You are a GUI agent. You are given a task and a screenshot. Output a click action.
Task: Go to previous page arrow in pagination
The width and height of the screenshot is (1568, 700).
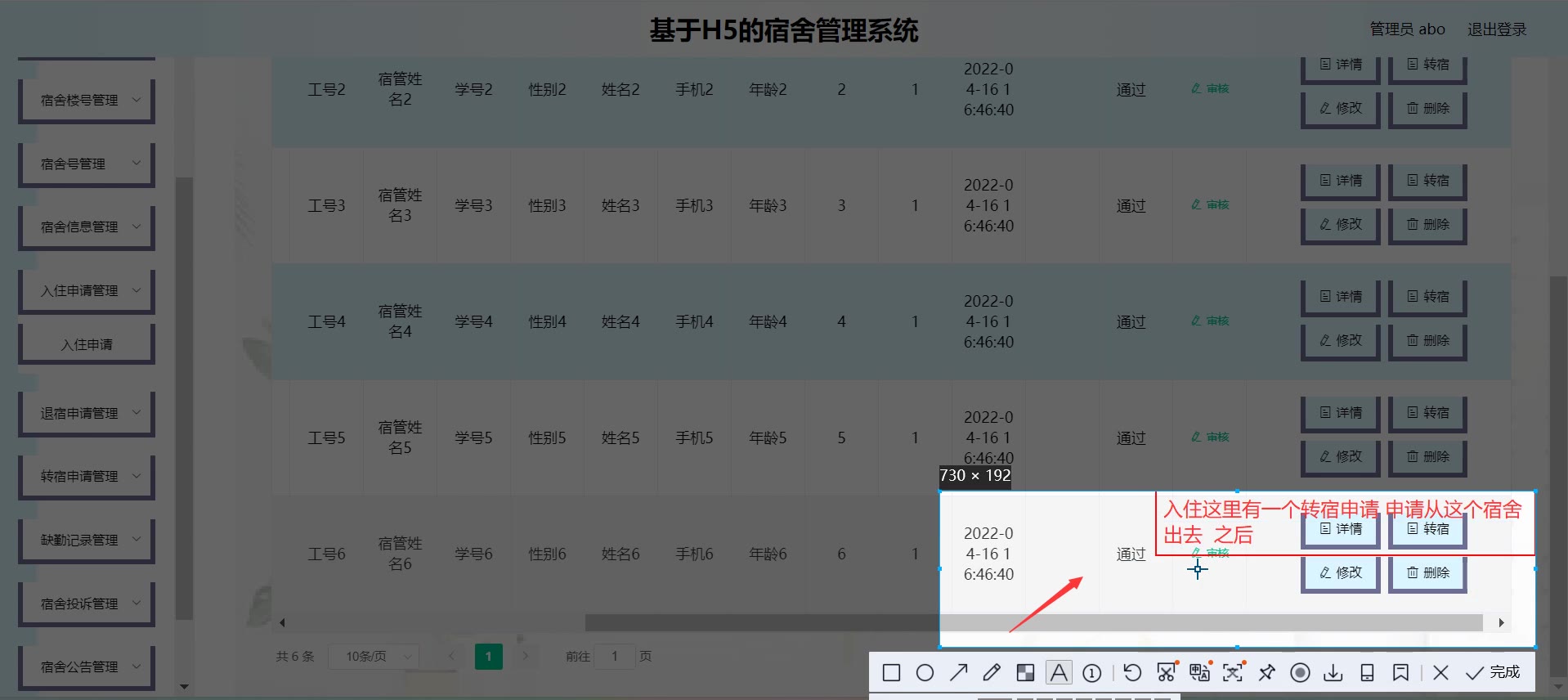click(x=451, y=656)
